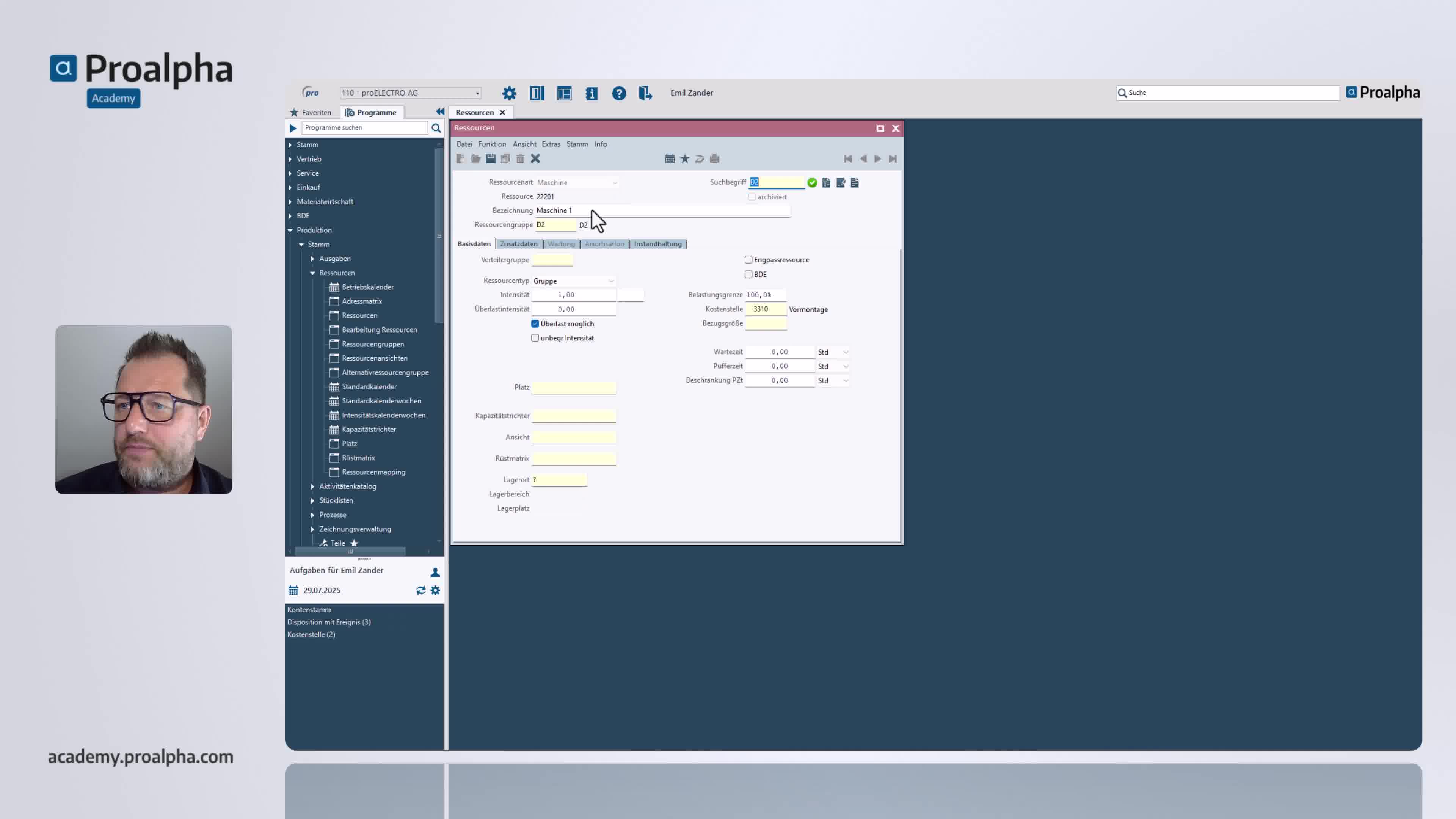Enable the Engpassressource checkbox
Viewport: 1456px width, 819px height.
748,259
